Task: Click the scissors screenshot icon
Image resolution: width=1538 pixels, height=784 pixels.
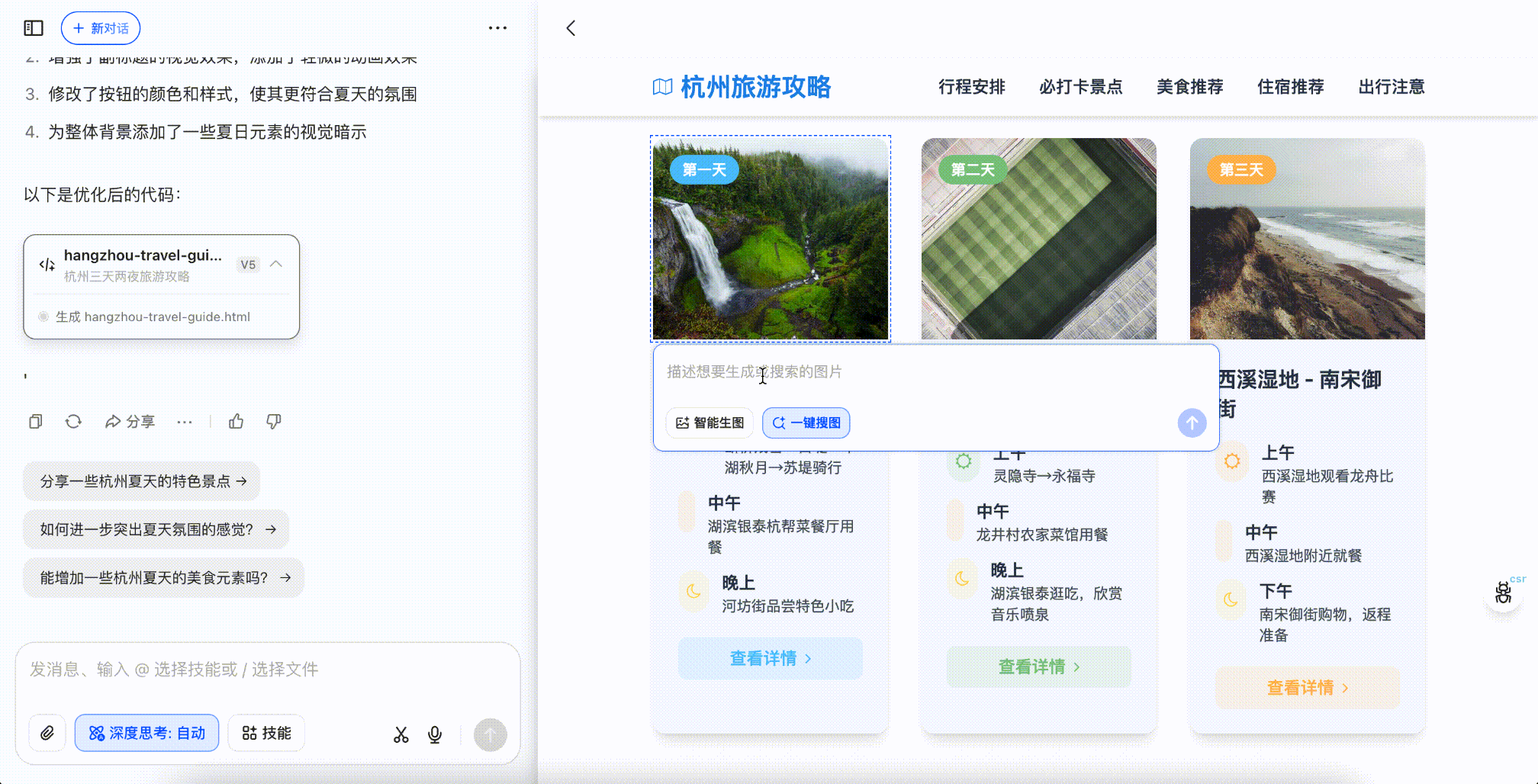Action: (401, 734)
